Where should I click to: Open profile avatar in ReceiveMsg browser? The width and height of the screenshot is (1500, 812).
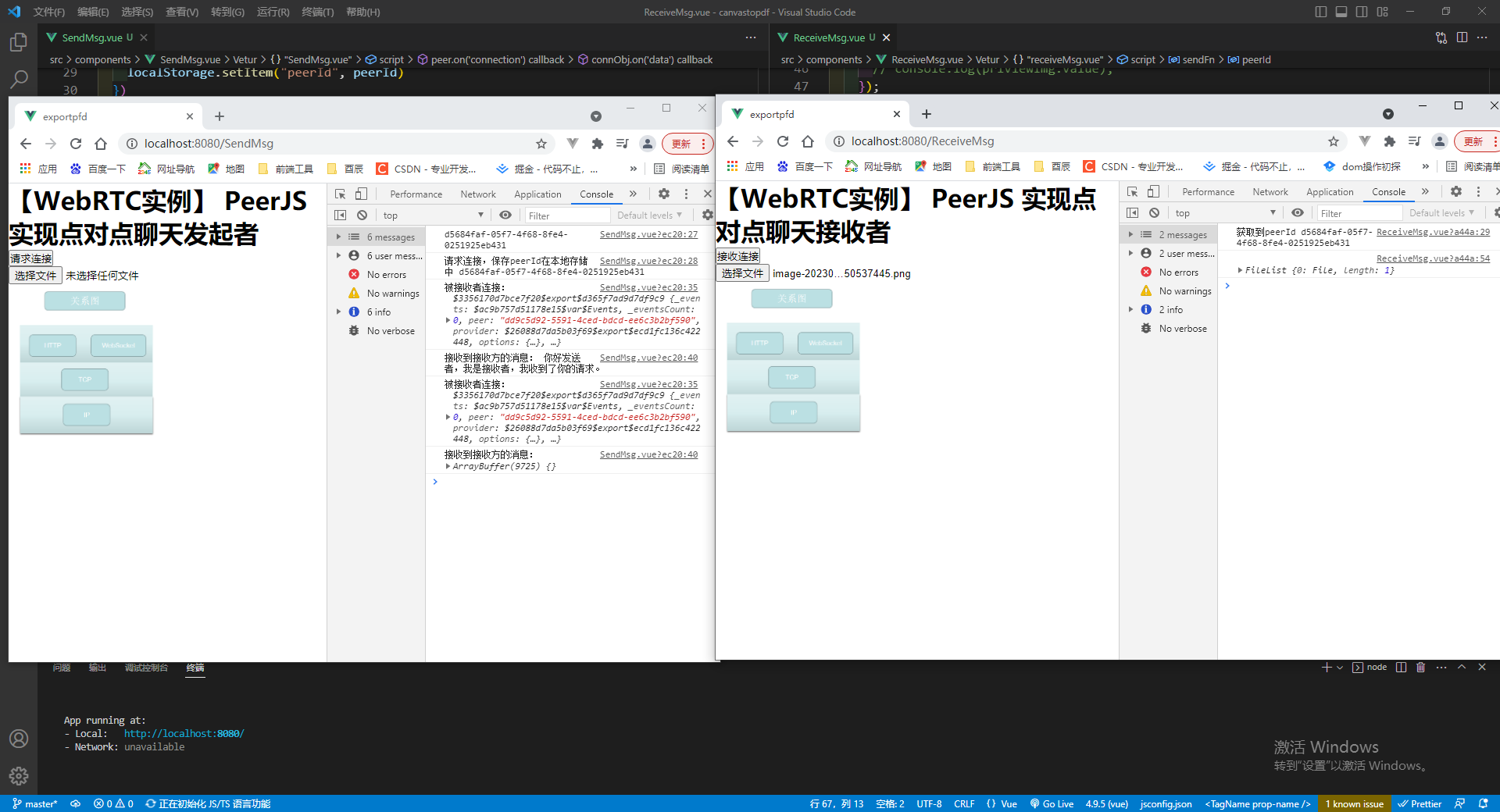(x=1439, y=141)
